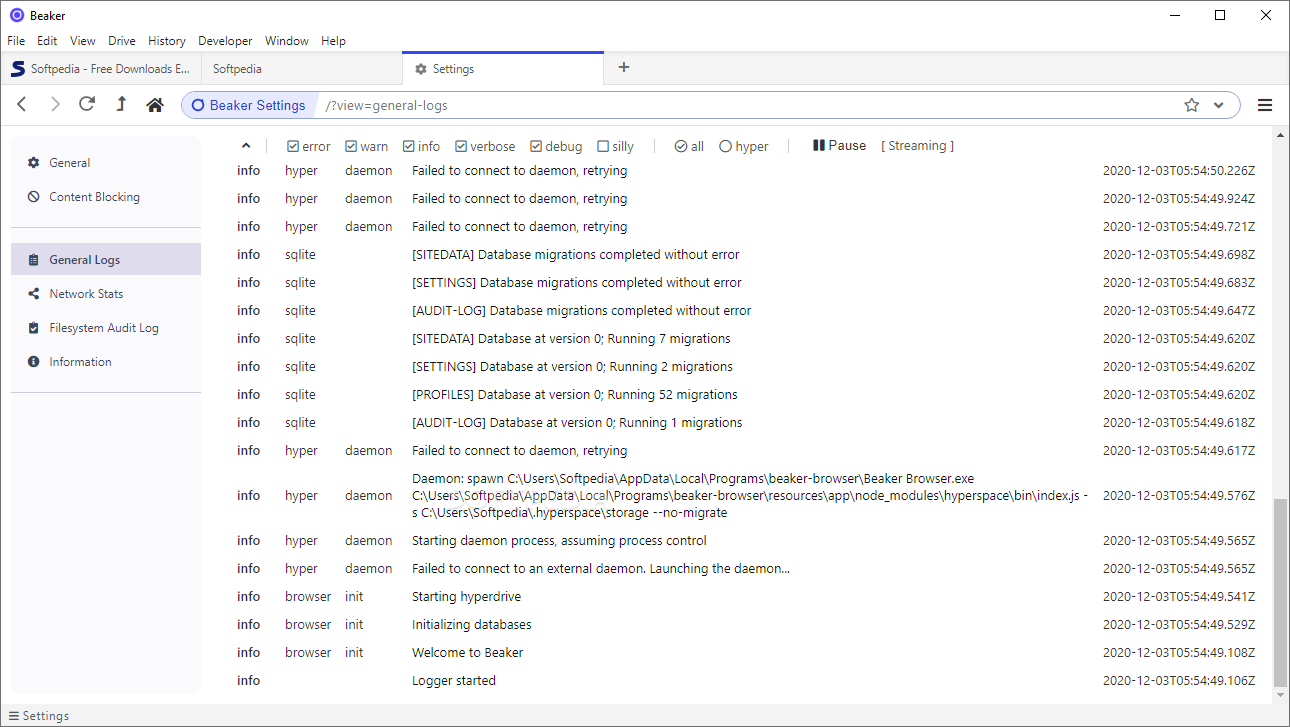The image size is (1290, 727).
Task: Click the vertical scrollbar thumb
Action: click(x=1280, y=591)
